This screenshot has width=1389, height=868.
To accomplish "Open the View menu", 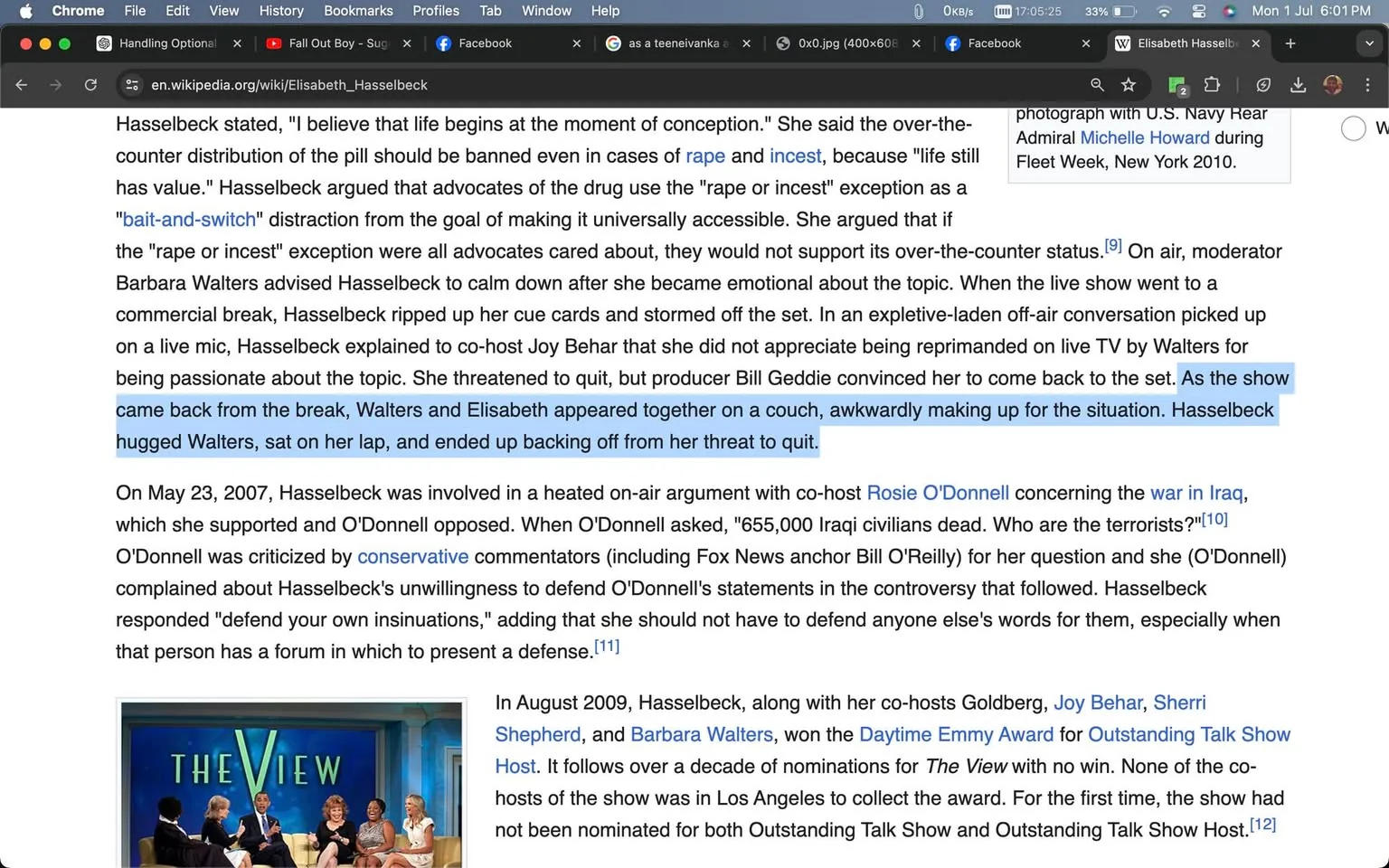I will click(223, 11).
